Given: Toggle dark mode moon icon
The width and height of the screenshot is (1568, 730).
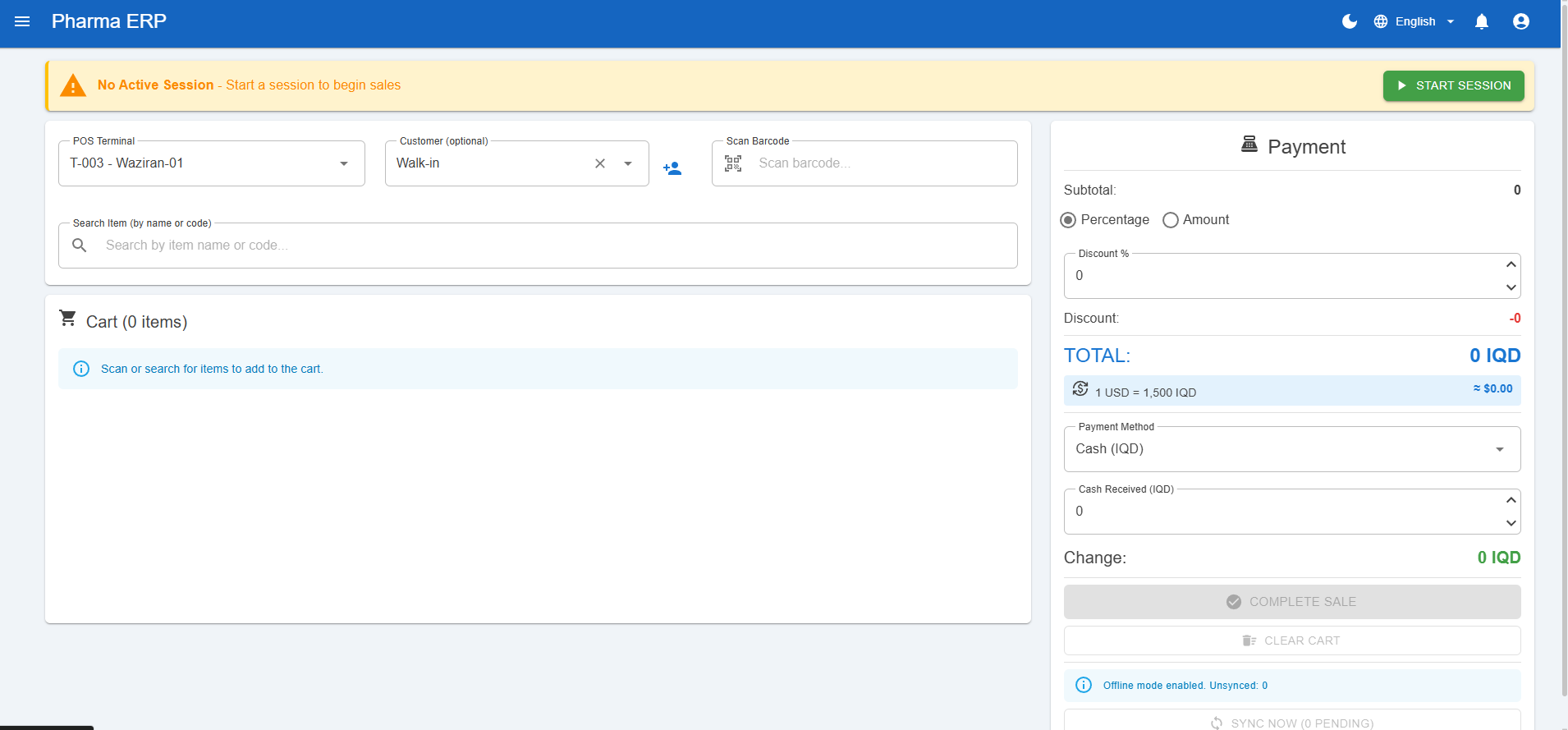Looking at the screenshot, I should [1349, 21].
